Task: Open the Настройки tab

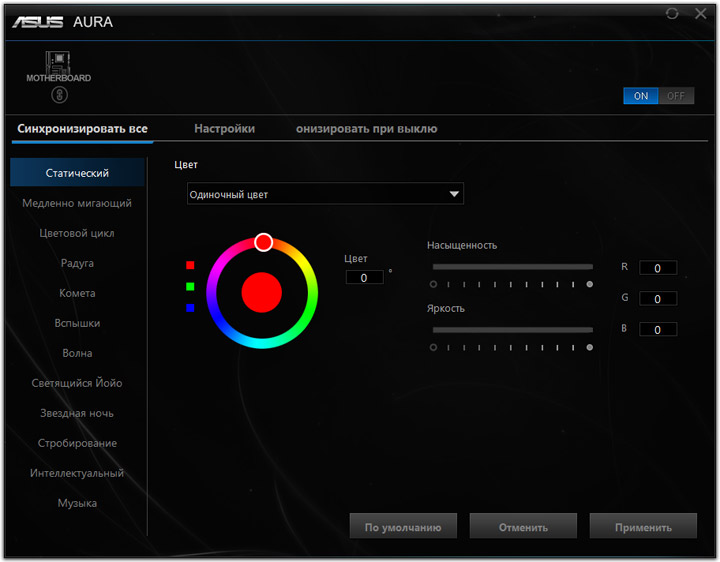Action: 225,129
